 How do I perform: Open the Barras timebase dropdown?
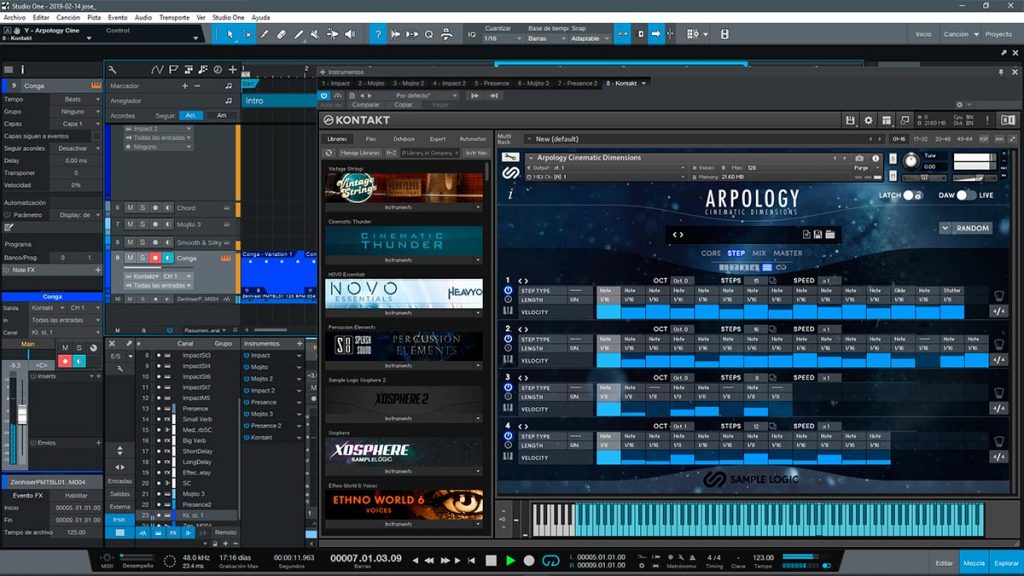[x=546, y=39]
